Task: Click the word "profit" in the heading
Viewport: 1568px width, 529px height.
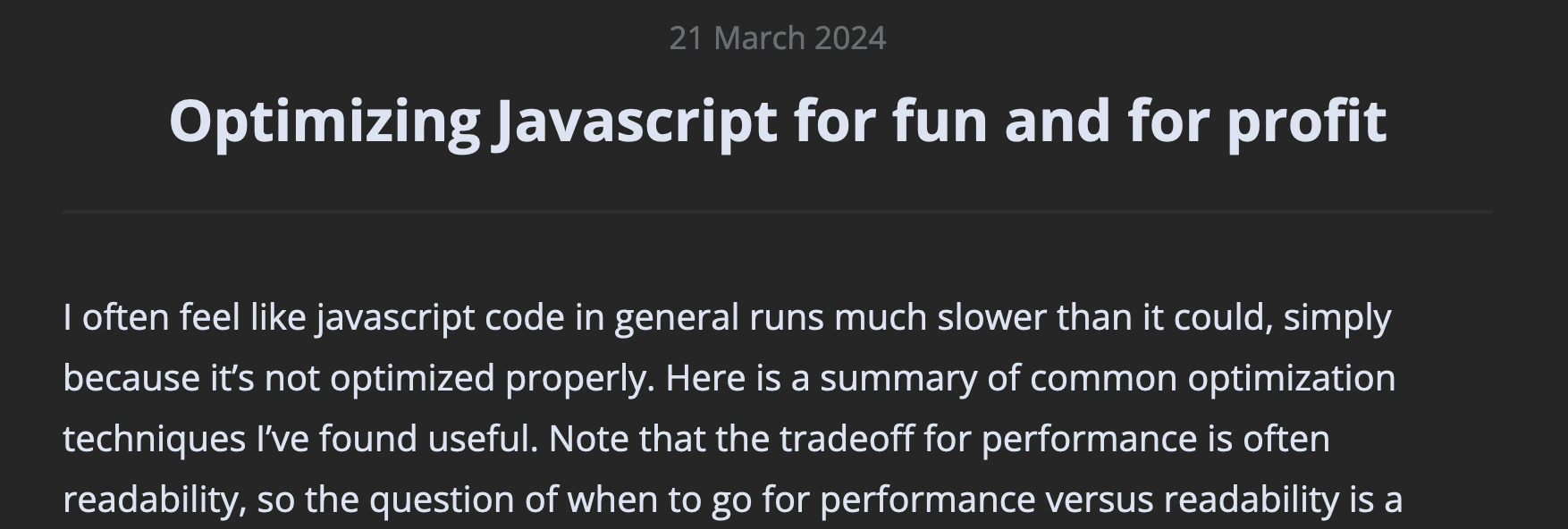Action: tap(1306, 122)
